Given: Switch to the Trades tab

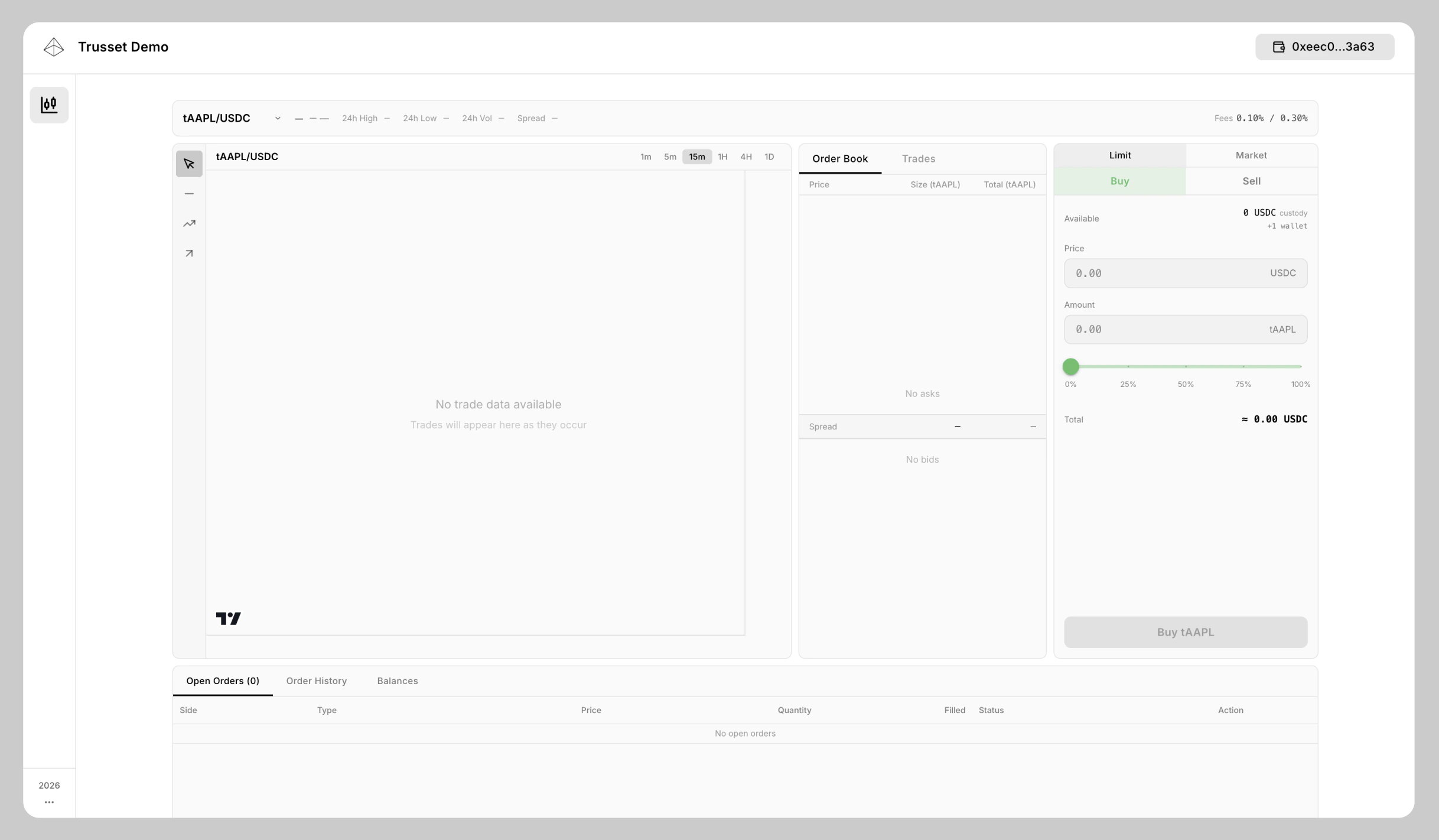Looking at the screenshot, I should 918,158.
